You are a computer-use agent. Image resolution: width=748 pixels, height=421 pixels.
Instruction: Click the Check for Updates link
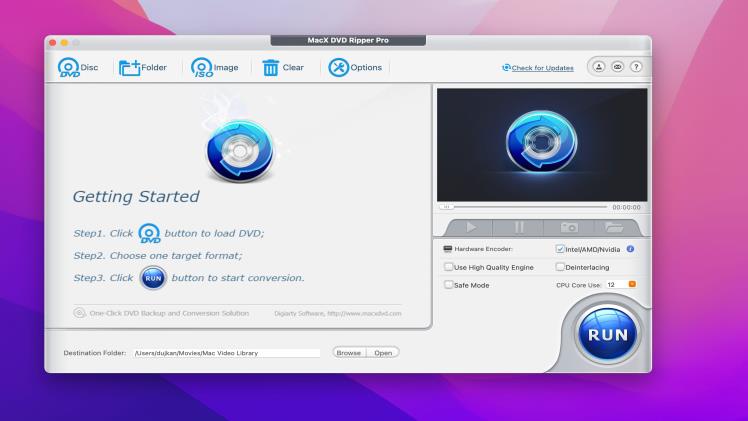(542, 68)
